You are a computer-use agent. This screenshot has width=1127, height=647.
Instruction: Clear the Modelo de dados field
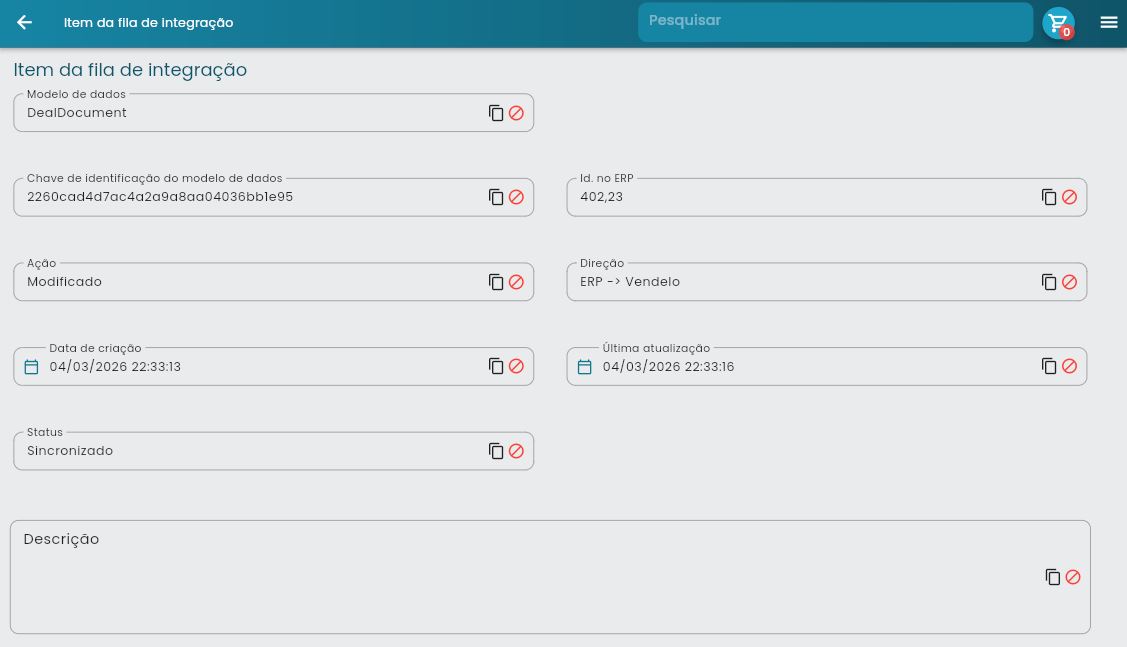pyautogui.click(x=517, y=113)
